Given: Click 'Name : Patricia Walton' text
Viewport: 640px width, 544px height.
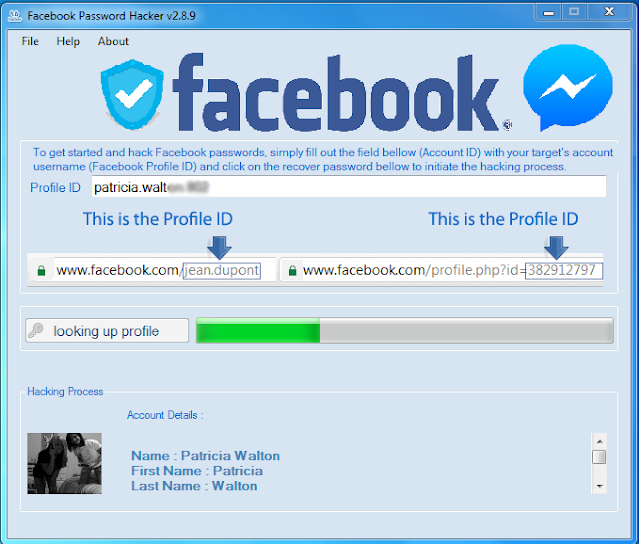Looking at the screenshot, I should tap(205, 455).
